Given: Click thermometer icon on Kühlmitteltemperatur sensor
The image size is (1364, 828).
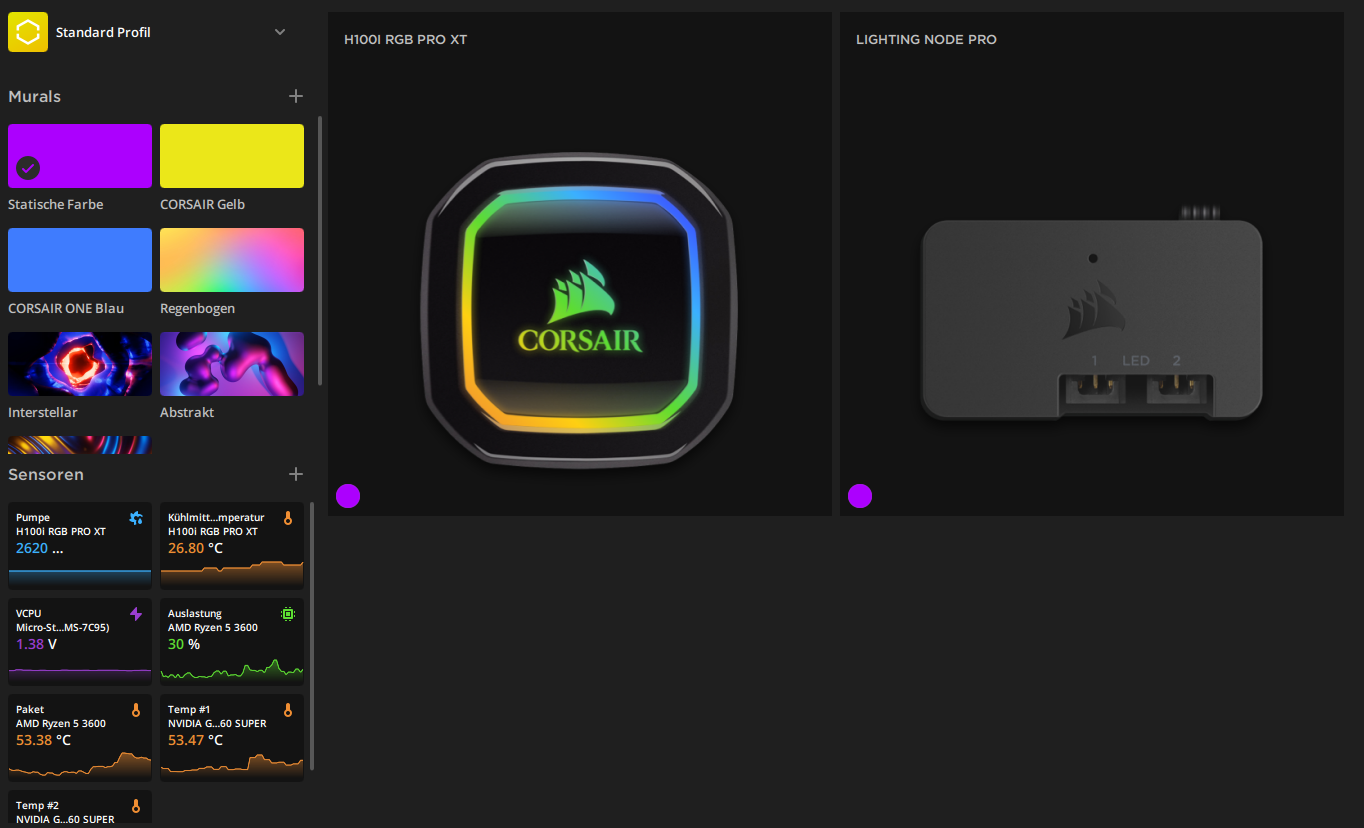Looking at the screenshot, I should click(288, 518).
